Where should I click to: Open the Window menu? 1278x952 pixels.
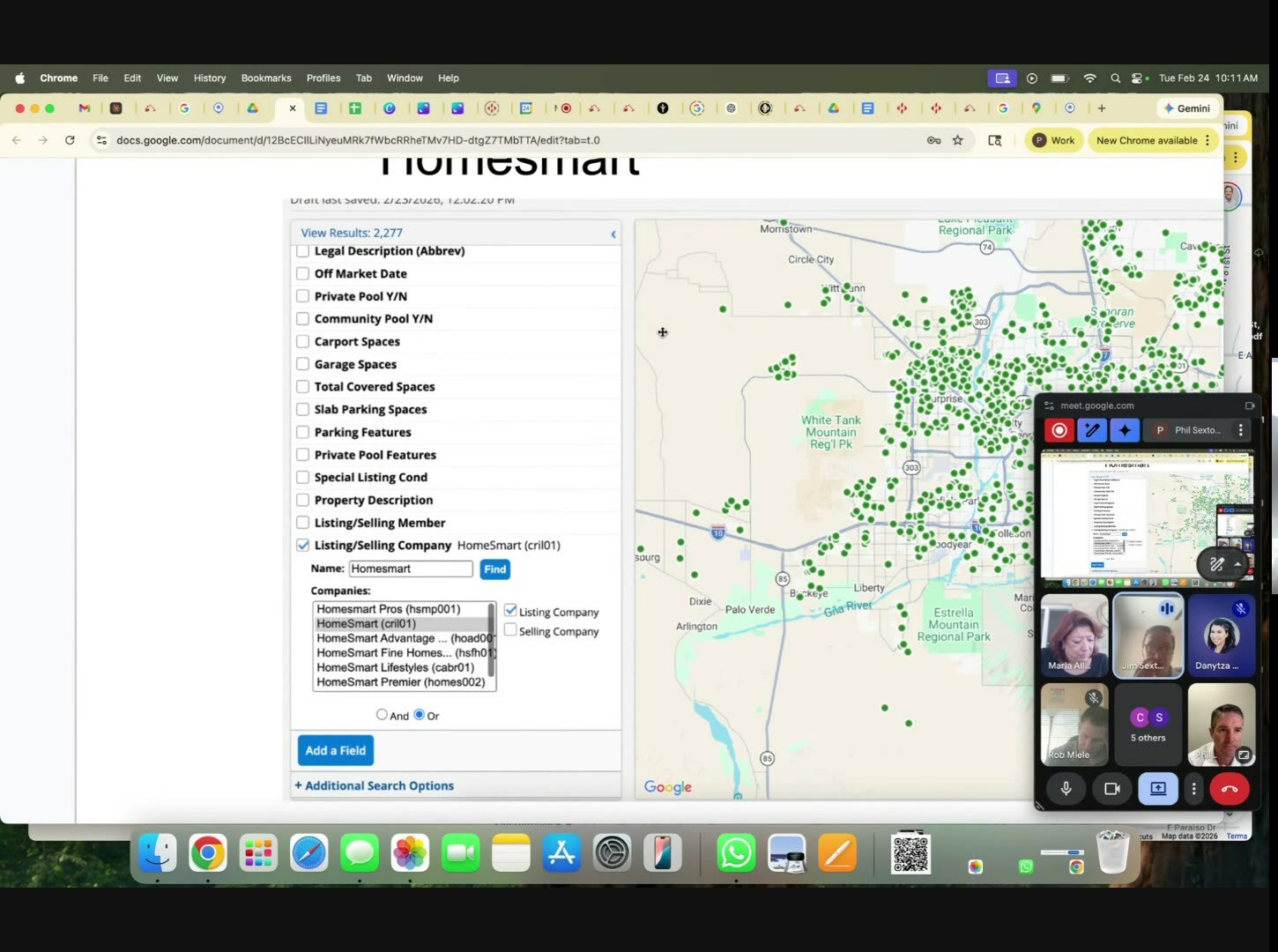click(x=405, y=78)
